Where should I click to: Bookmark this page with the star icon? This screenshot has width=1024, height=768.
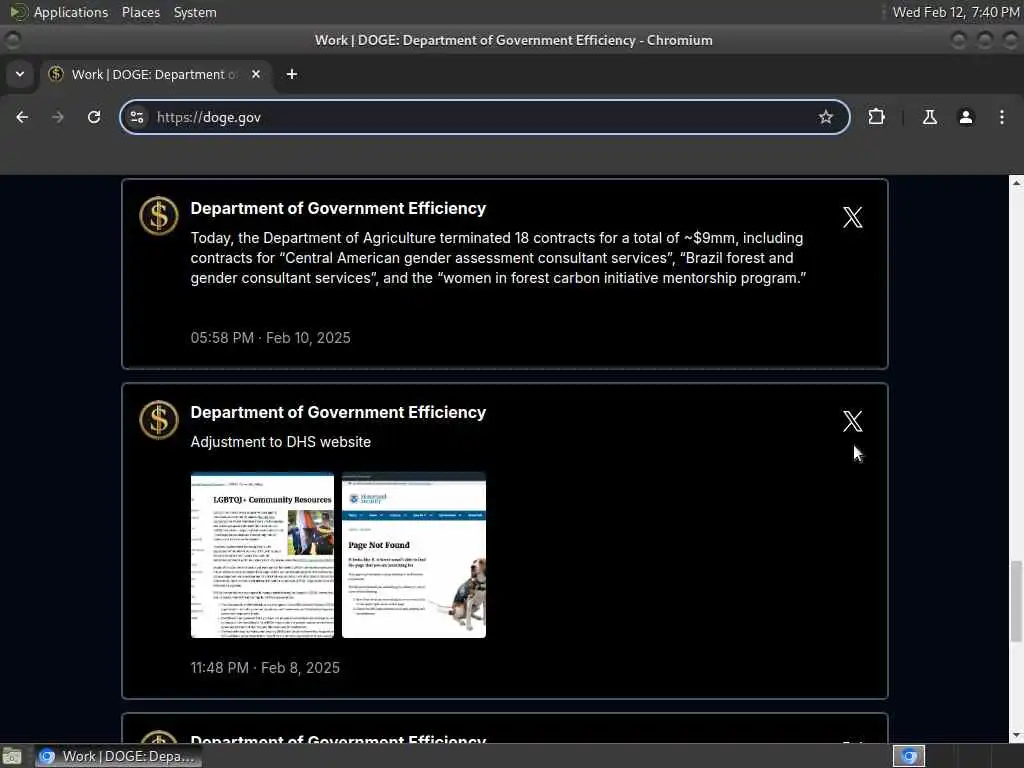point(825,117)
